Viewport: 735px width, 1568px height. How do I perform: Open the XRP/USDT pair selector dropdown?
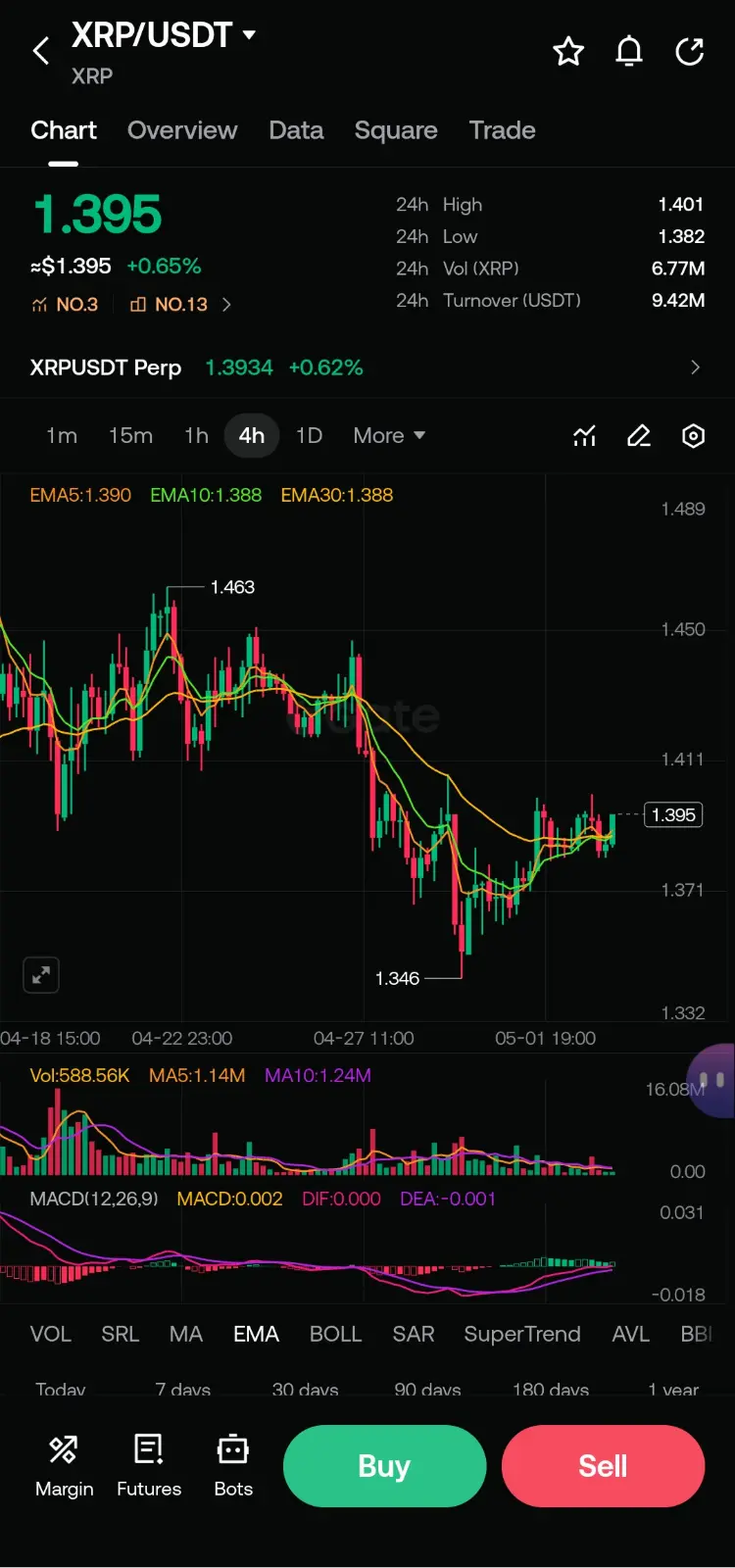pyautogui.click(x=164, y=35)
